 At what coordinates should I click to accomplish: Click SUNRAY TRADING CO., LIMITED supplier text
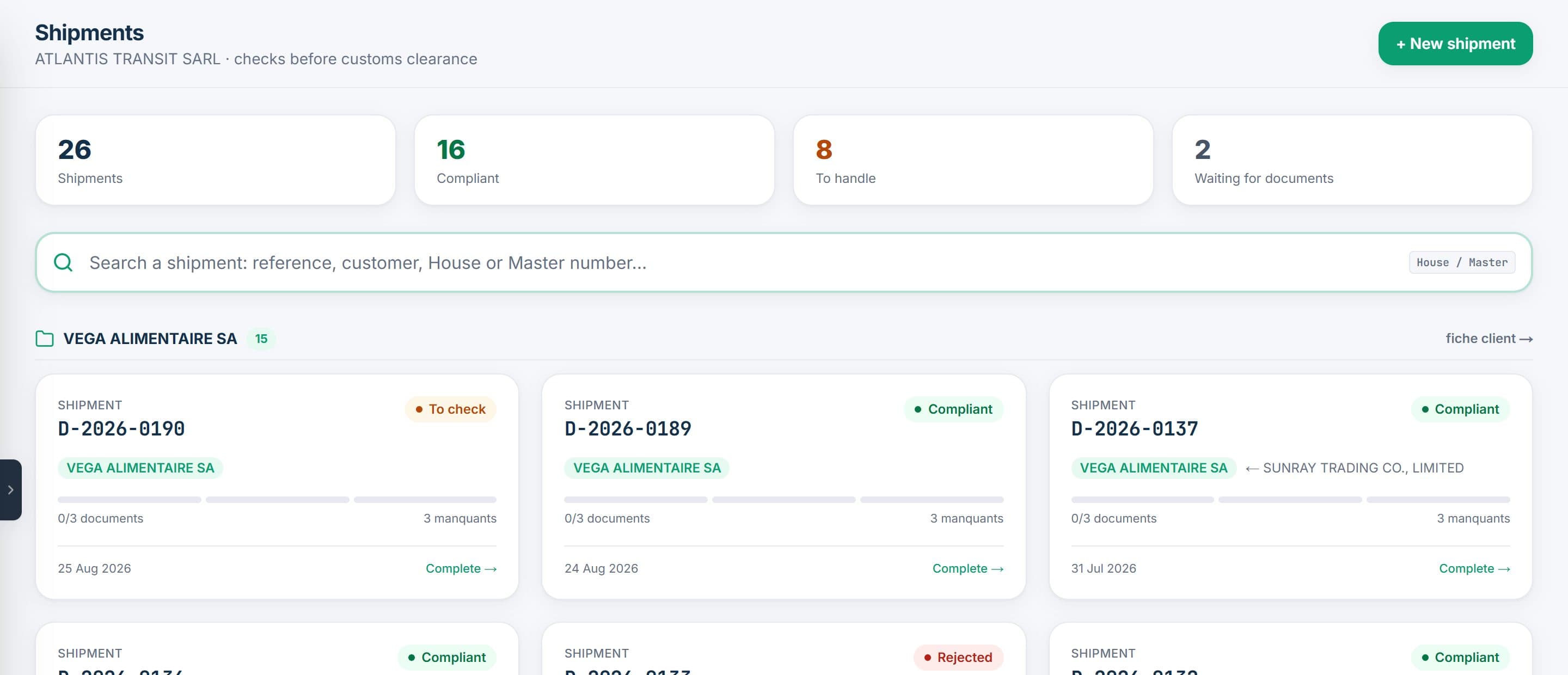pyautogui.click(x=1363, y=468)
